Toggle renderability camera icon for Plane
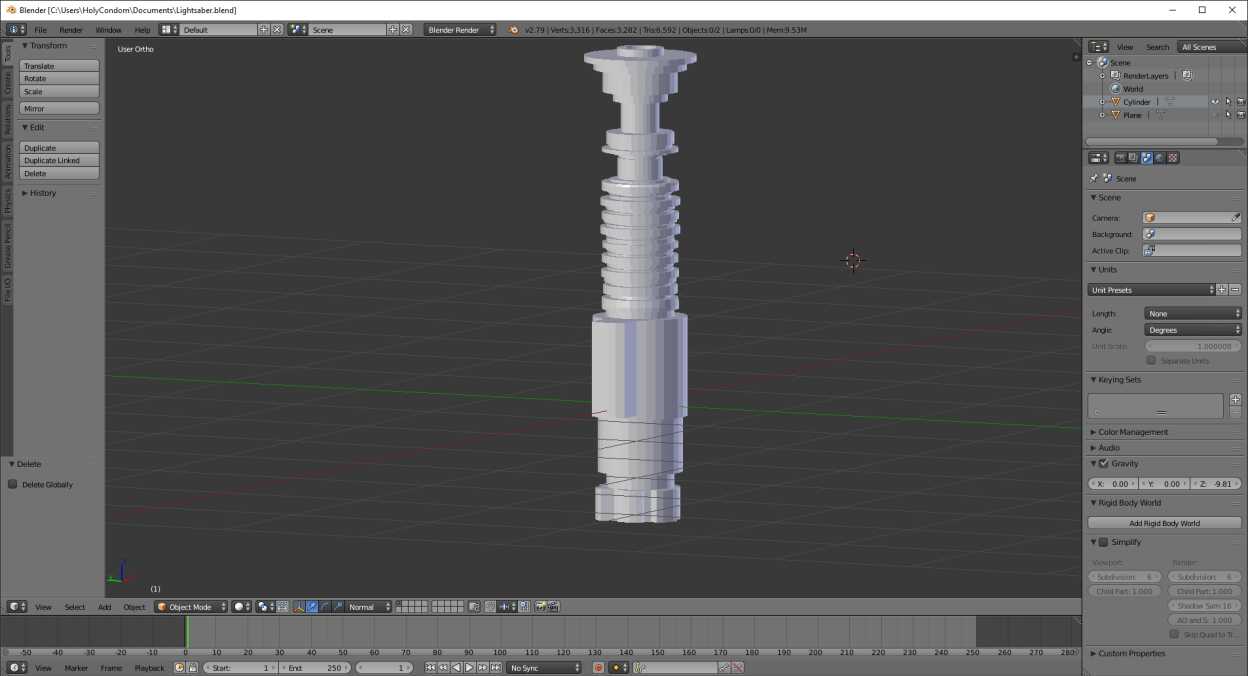Viewport: 1248px width, 676px height. point(1241,115)
